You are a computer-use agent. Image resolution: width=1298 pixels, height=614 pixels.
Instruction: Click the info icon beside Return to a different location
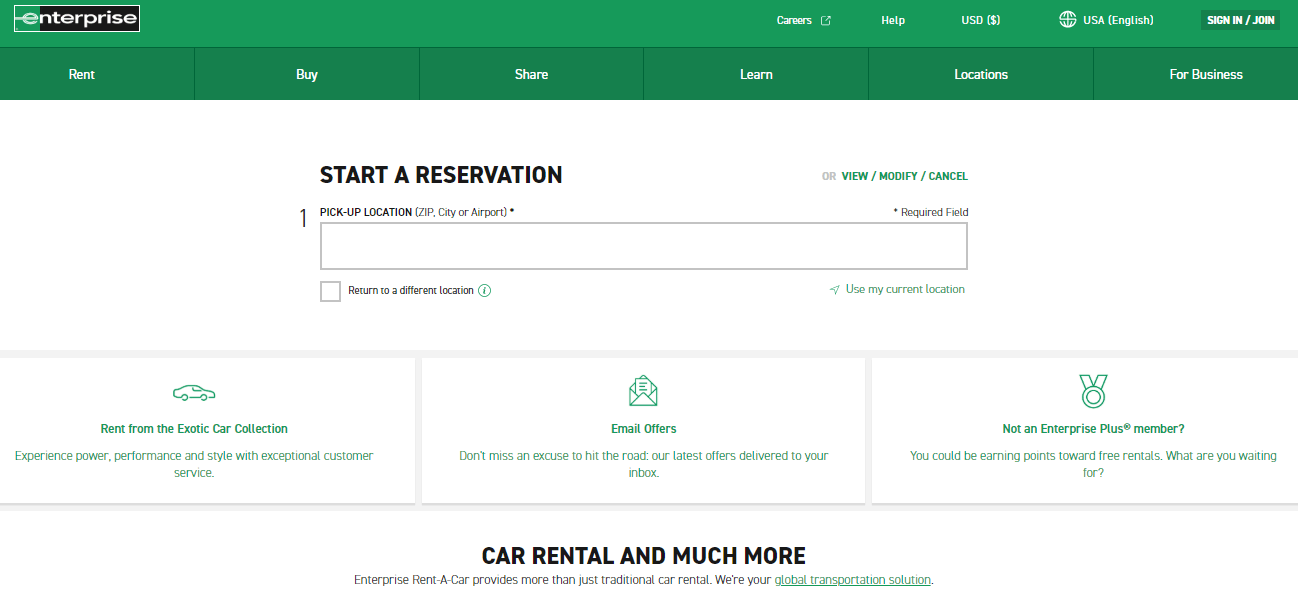pos(485,291)
